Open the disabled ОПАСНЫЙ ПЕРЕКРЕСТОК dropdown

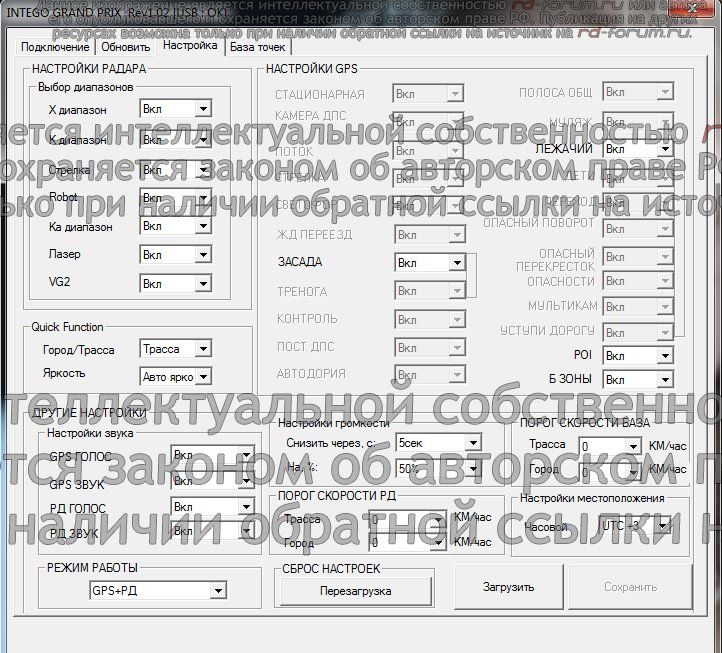click(x=638, y=257)
